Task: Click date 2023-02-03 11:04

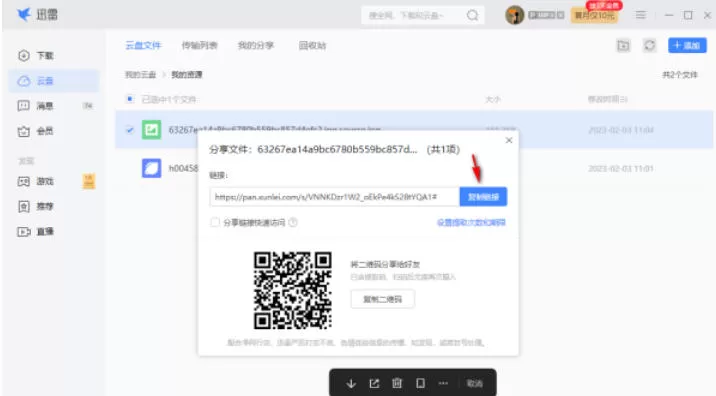Action: (x=621, y=130)
